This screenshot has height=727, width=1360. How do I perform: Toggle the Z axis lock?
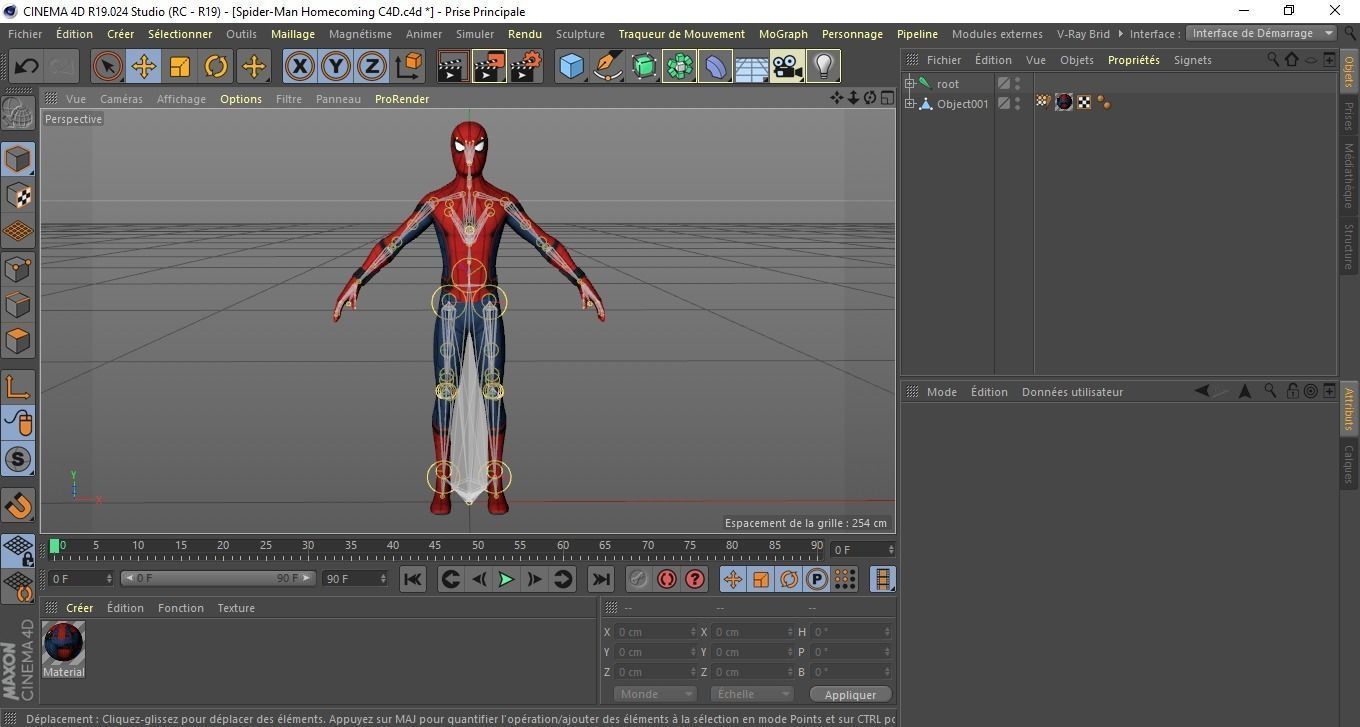371,67
